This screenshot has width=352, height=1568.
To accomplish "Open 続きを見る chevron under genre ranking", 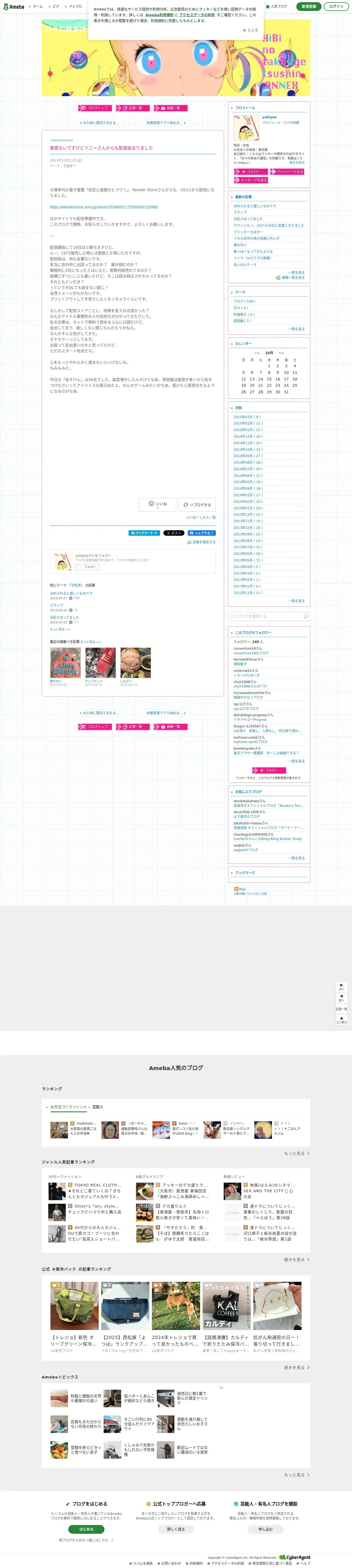I will pos(297,1259).
